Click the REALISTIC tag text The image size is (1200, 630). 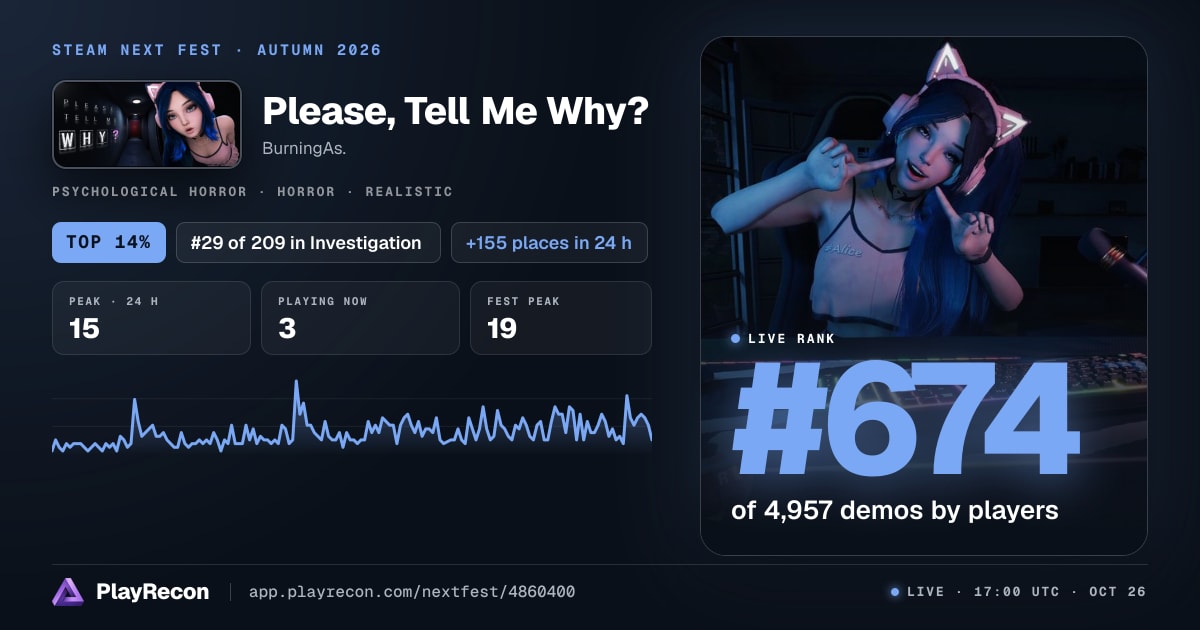pyautogui.click(x=409, y=191)
